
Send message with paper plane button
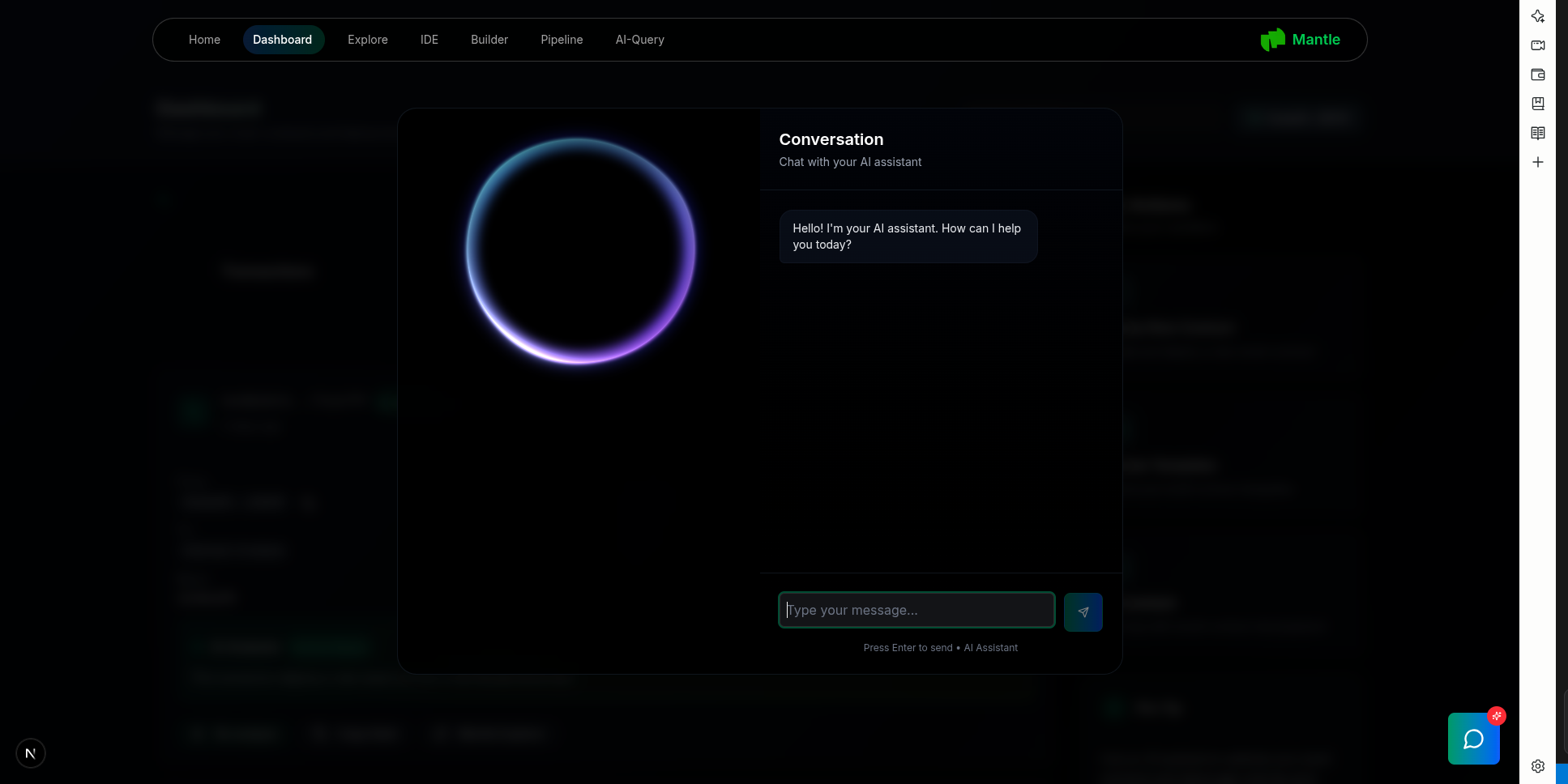1083,612
